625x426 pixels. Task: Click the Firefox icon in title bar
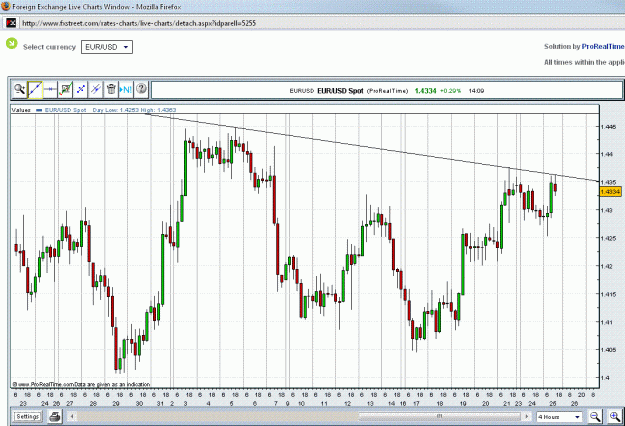(5, 6)
